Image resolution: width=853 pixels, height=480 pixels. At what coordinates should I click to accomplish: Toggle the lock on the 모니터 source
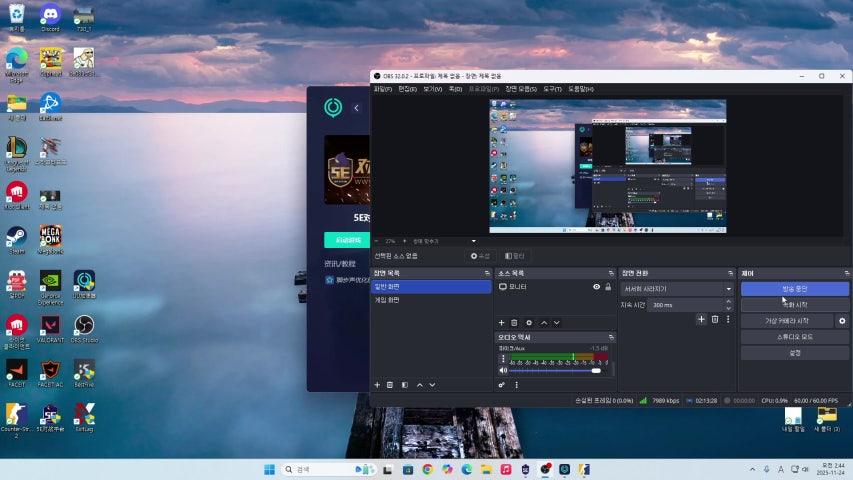tap(608, 287)
